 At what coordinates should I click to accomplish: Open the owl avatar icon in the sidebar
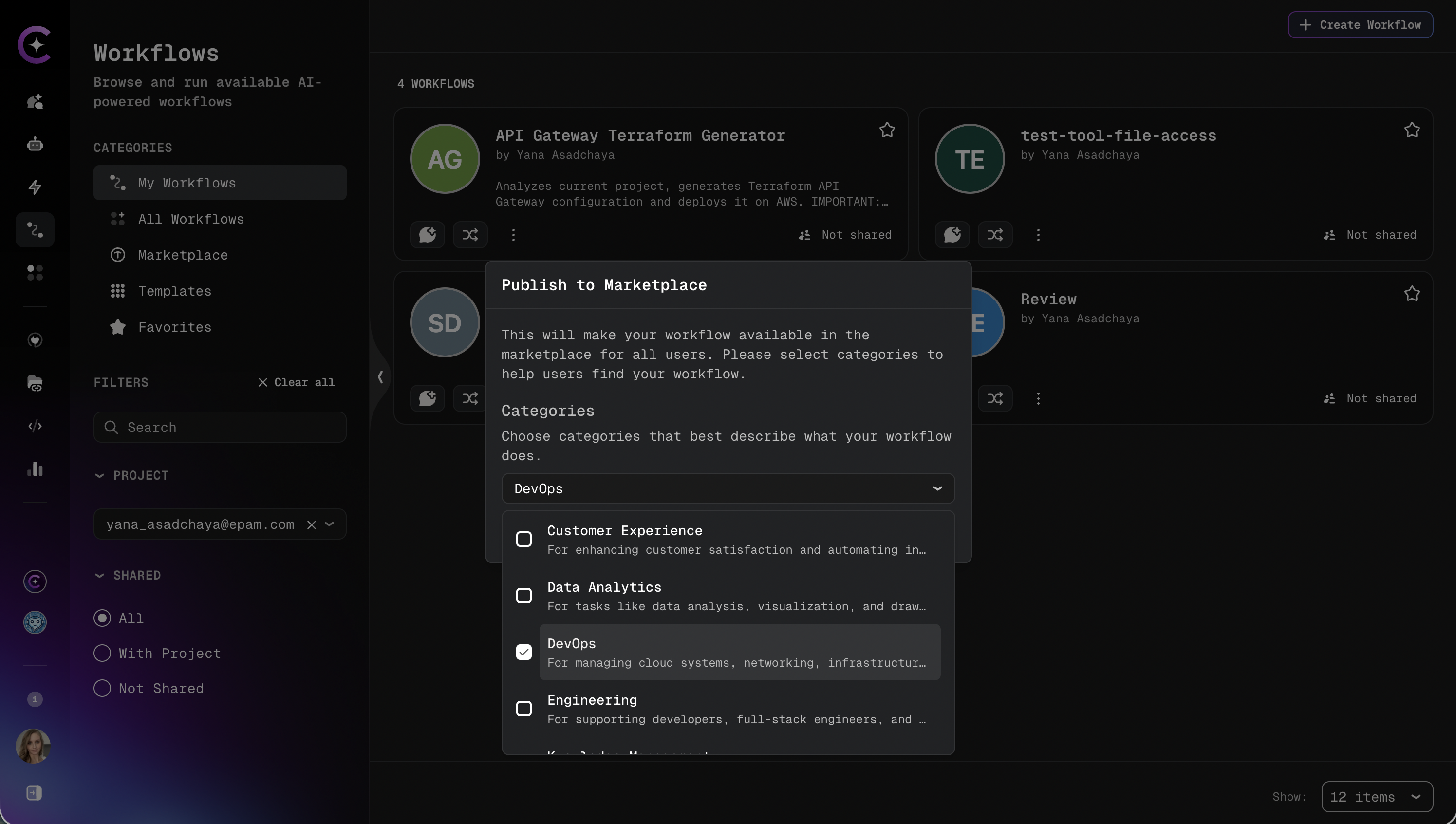coord(35,622)
